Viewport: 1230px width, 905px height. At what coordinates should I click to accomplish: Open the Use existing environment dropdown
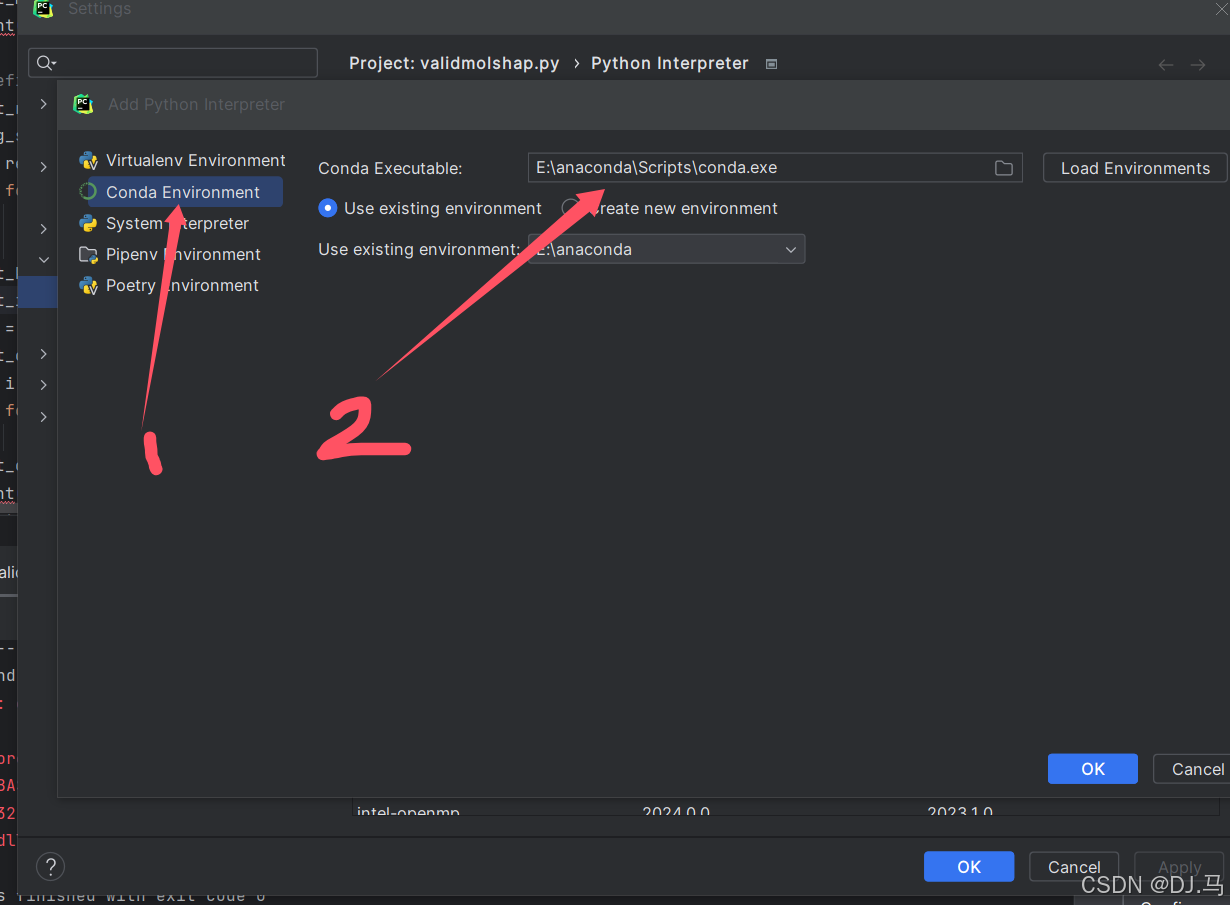tap(666, 249)
